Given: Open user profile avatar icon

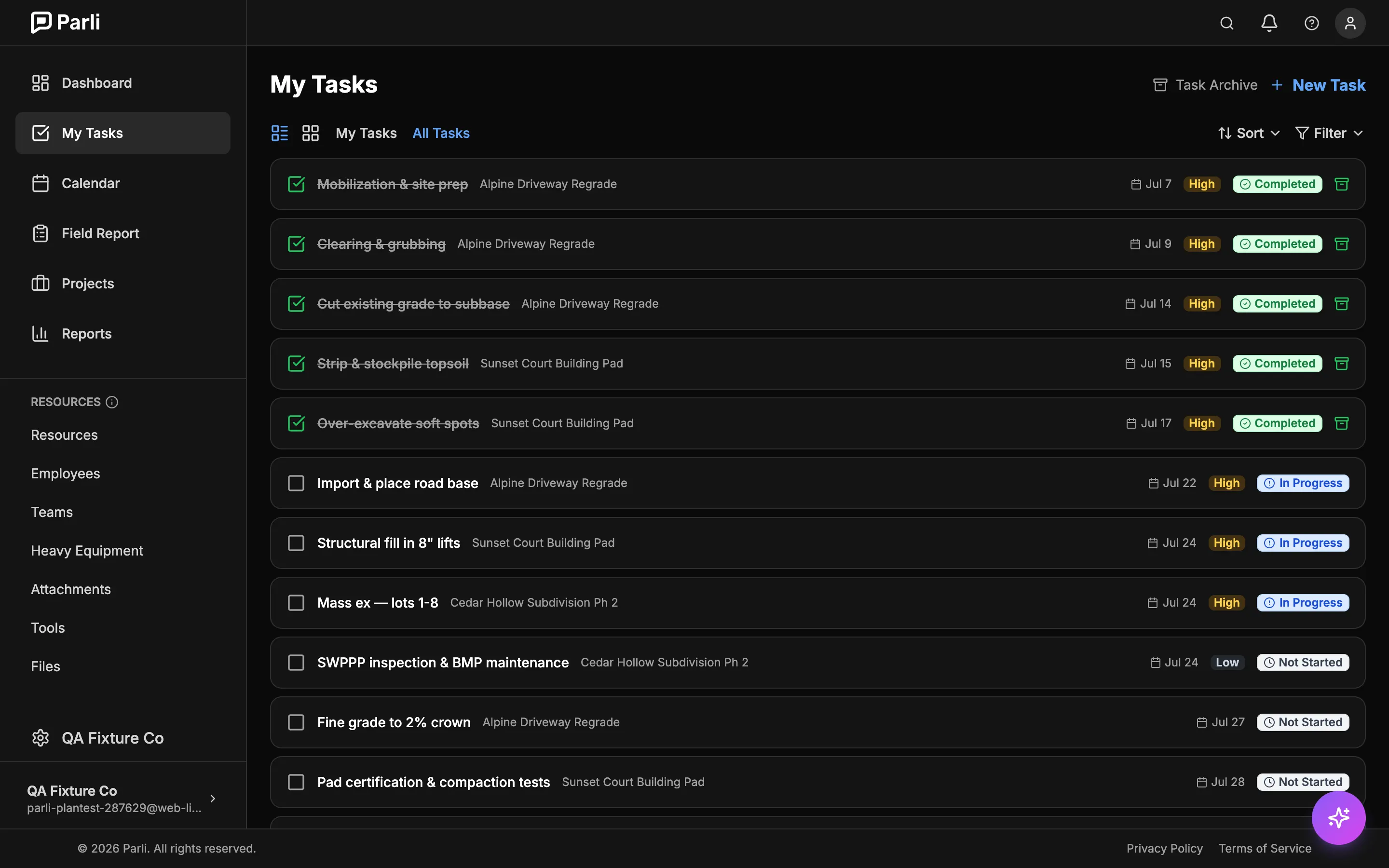Looking at the screenshot, I should point(1350,23).
